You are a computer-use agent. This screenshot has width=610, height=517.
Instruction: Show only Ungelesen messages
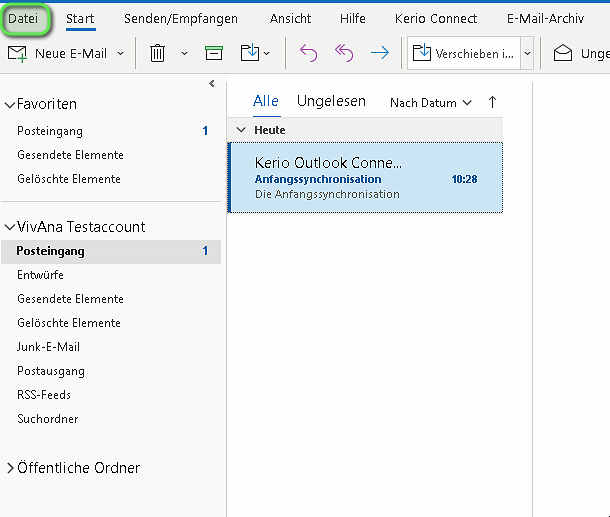[x=331, y=101]
